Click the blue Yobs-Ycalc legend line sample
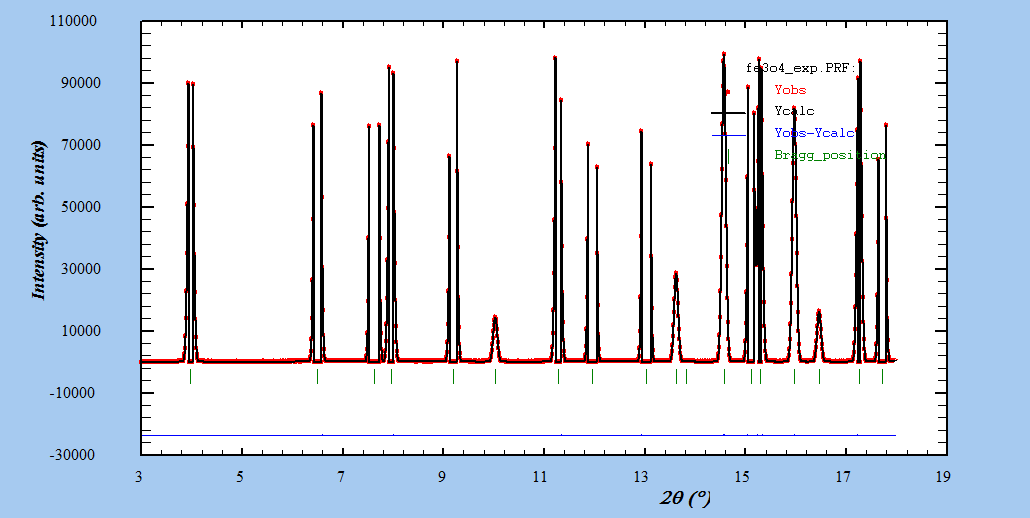This screenshot has width=1030, height=518. [x=728, y=135]
